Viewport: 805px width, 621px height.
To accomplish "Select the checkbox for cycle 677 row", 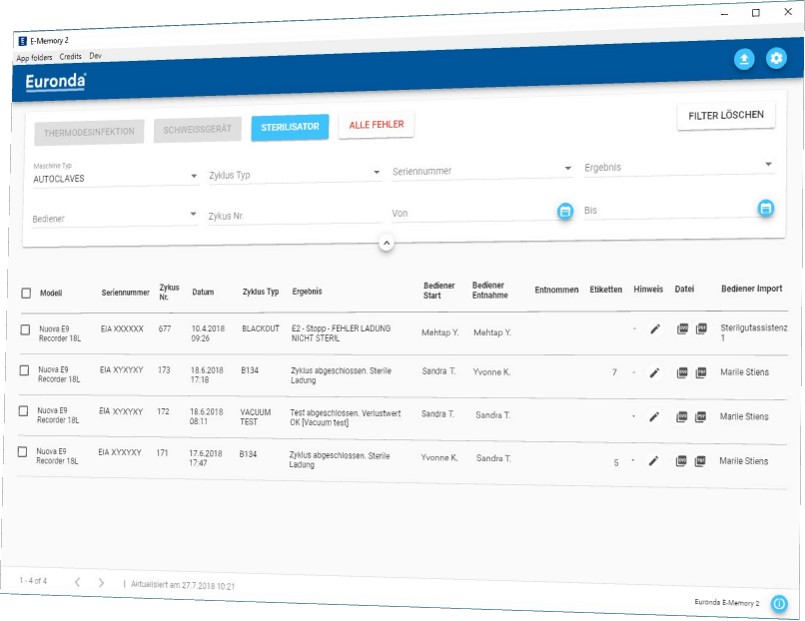I will [25, 329].
